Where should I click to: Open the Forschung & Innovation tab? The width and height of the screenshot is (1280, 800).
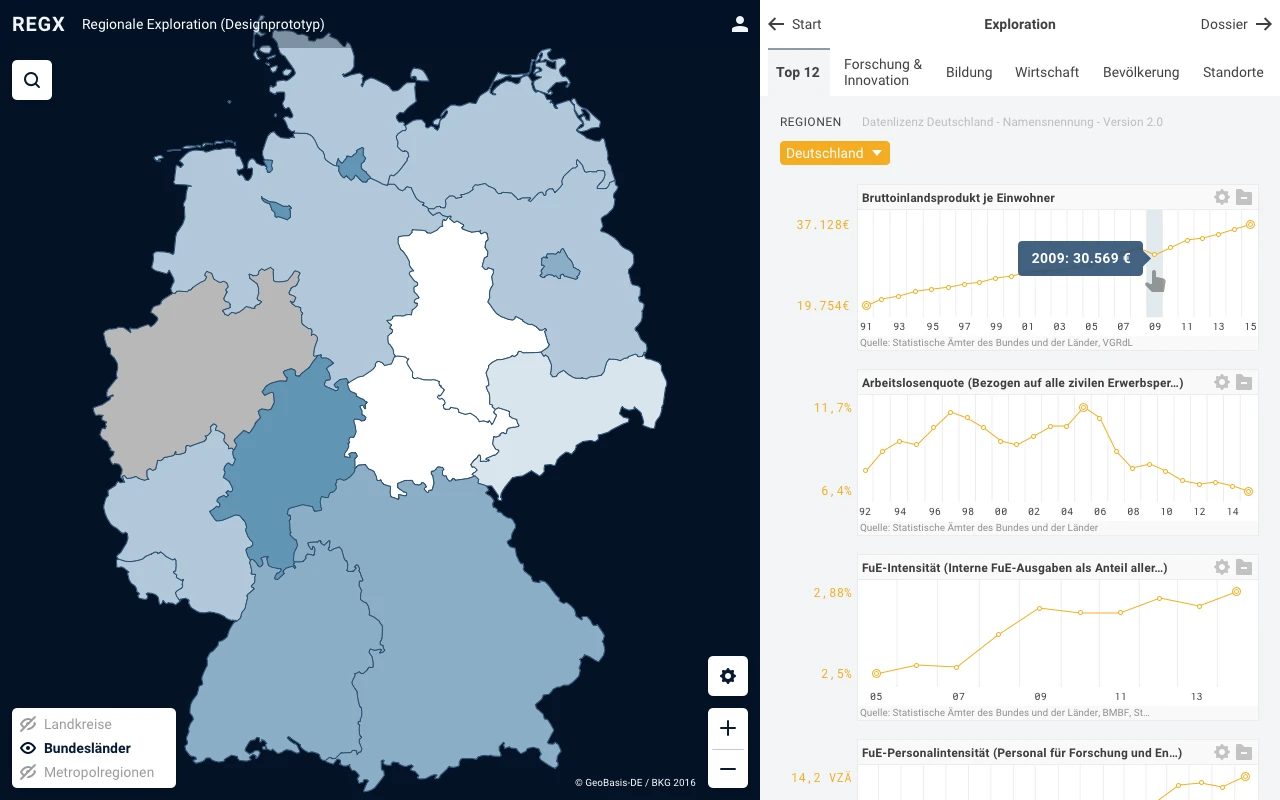click(x=883, y=72)
